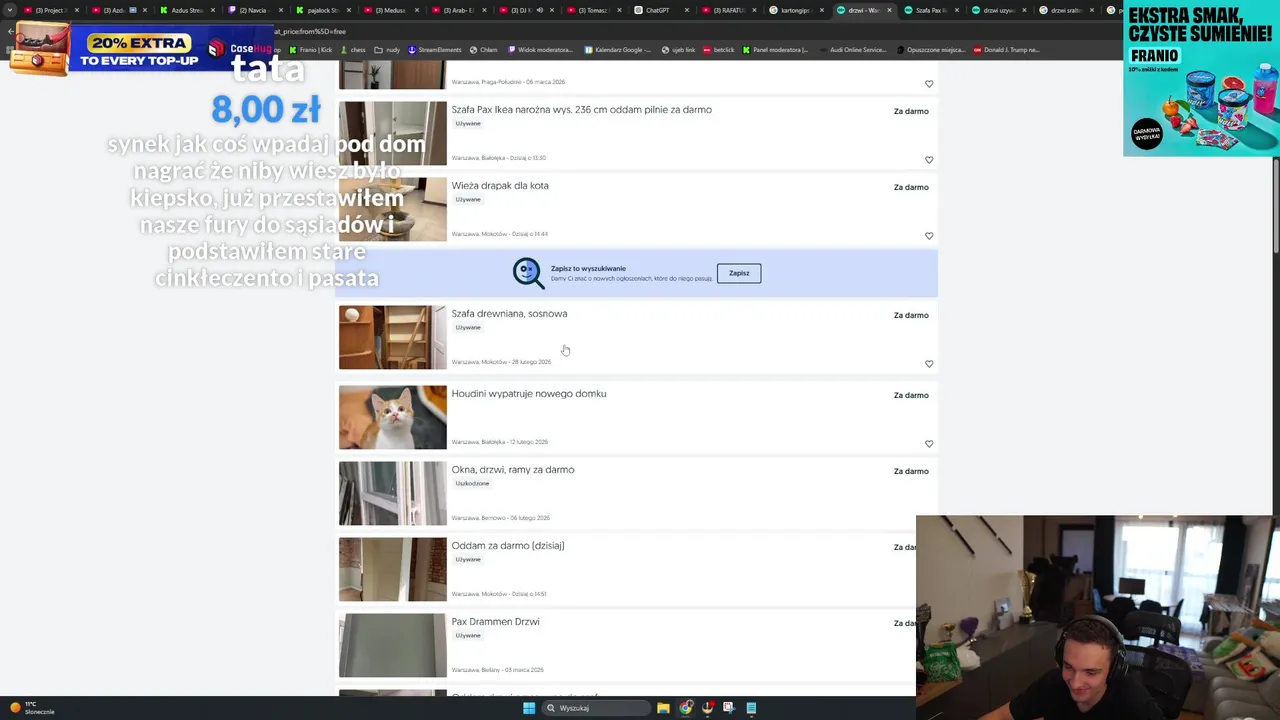This screenshot has width=1280, height=720.
Task: Open the ujeb link bookmark
Action: [678, 50]
